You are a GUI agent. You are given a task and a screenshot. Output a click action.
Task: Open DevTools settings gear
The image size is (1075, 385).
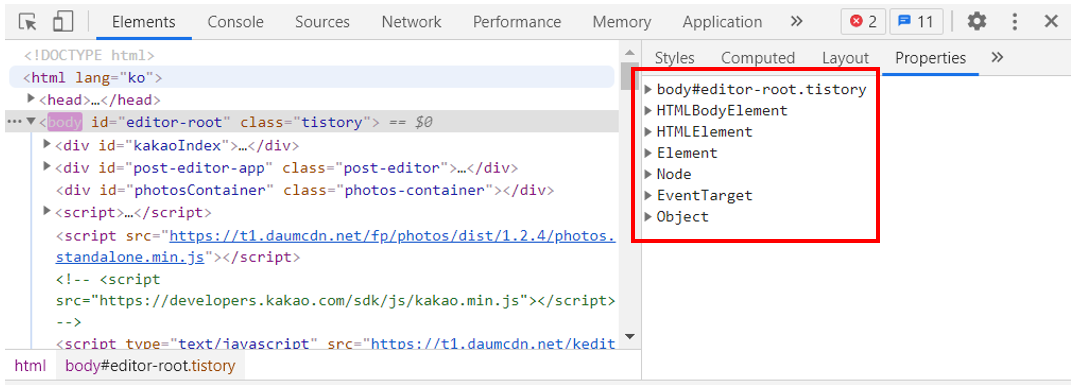pos(976,21)
